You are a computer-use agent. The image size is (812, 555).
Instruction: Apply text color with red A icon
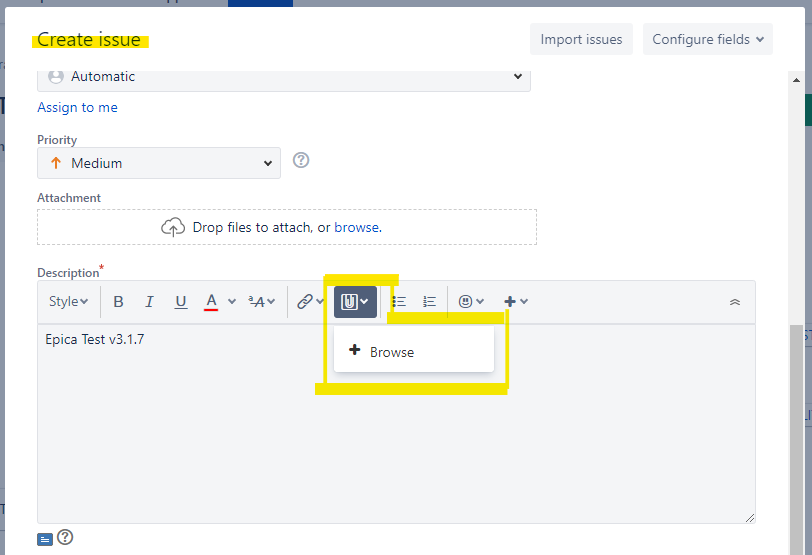pos(211,301)
